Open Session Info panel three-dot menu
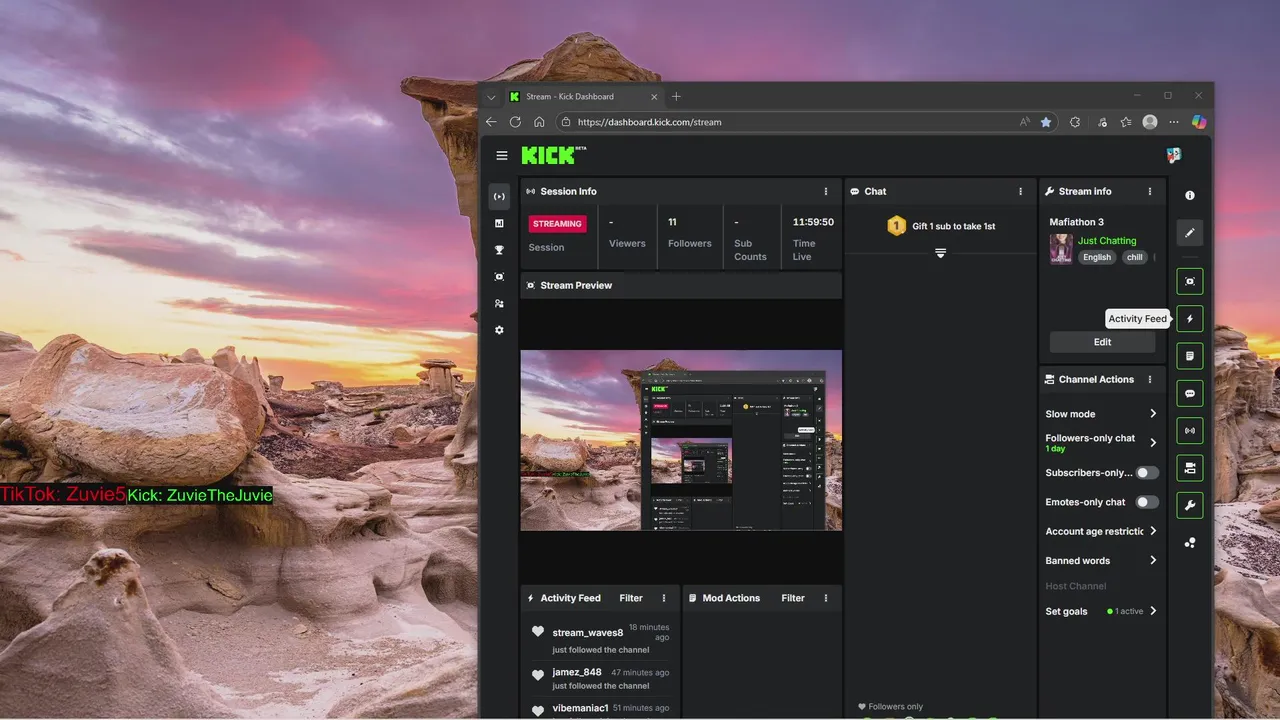This screenshot has width=1280, height=720. point(826,191)
